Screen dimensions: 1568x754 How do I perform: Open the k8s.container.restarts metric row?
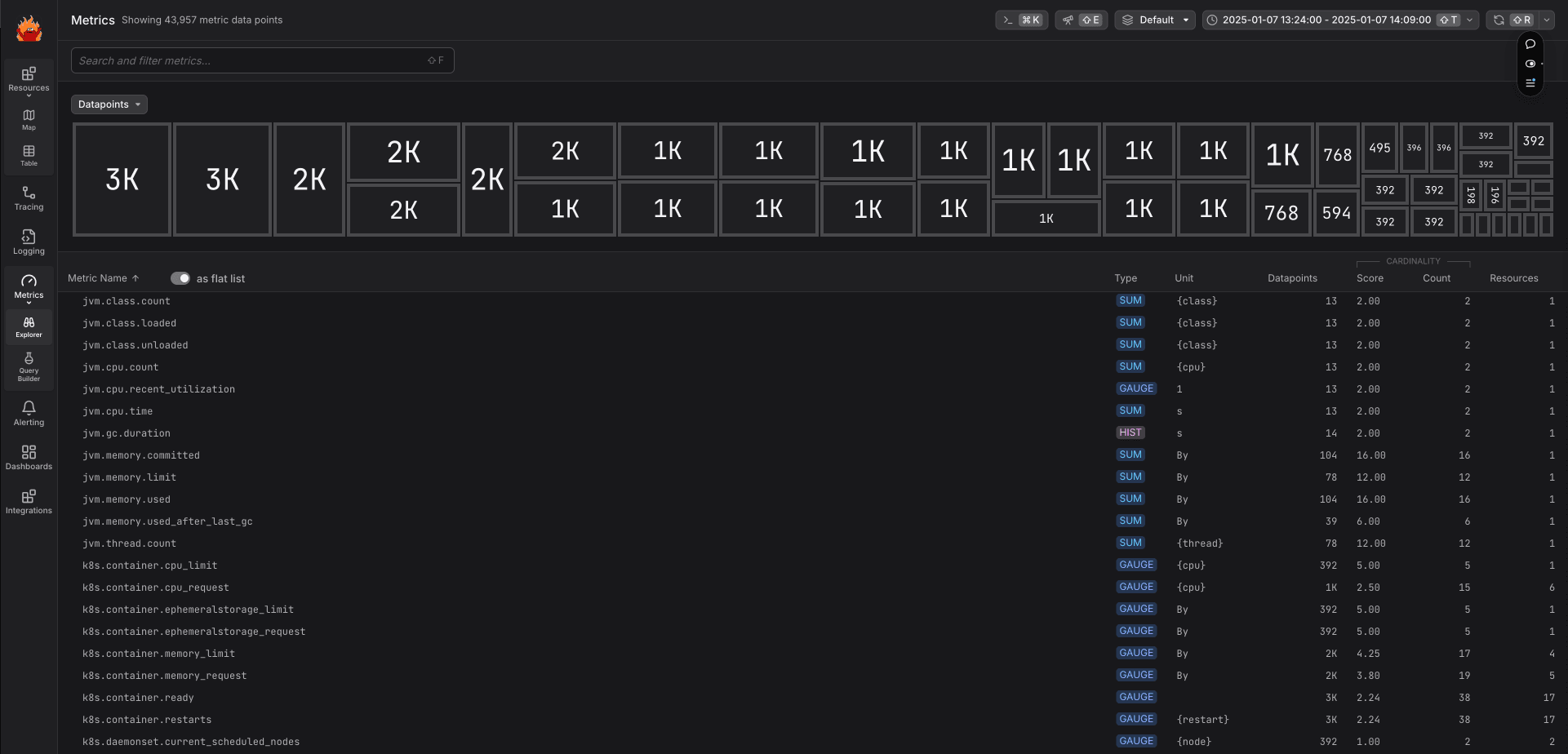812,720
